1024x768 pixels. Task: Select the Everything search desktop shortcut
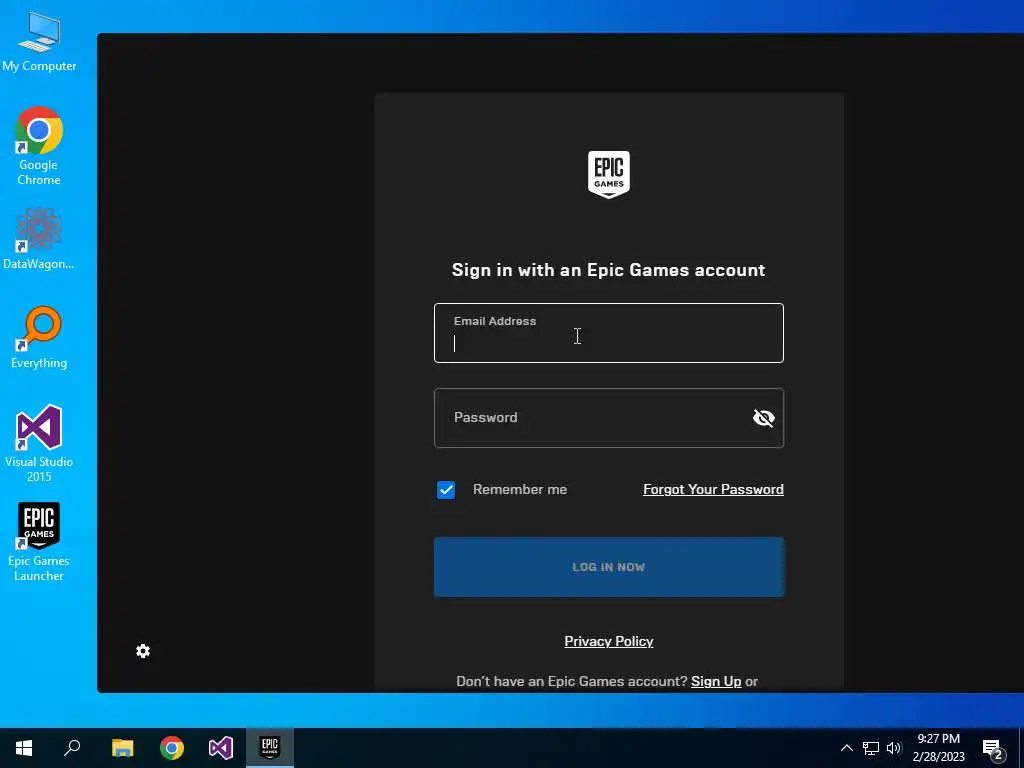point(39,338)
